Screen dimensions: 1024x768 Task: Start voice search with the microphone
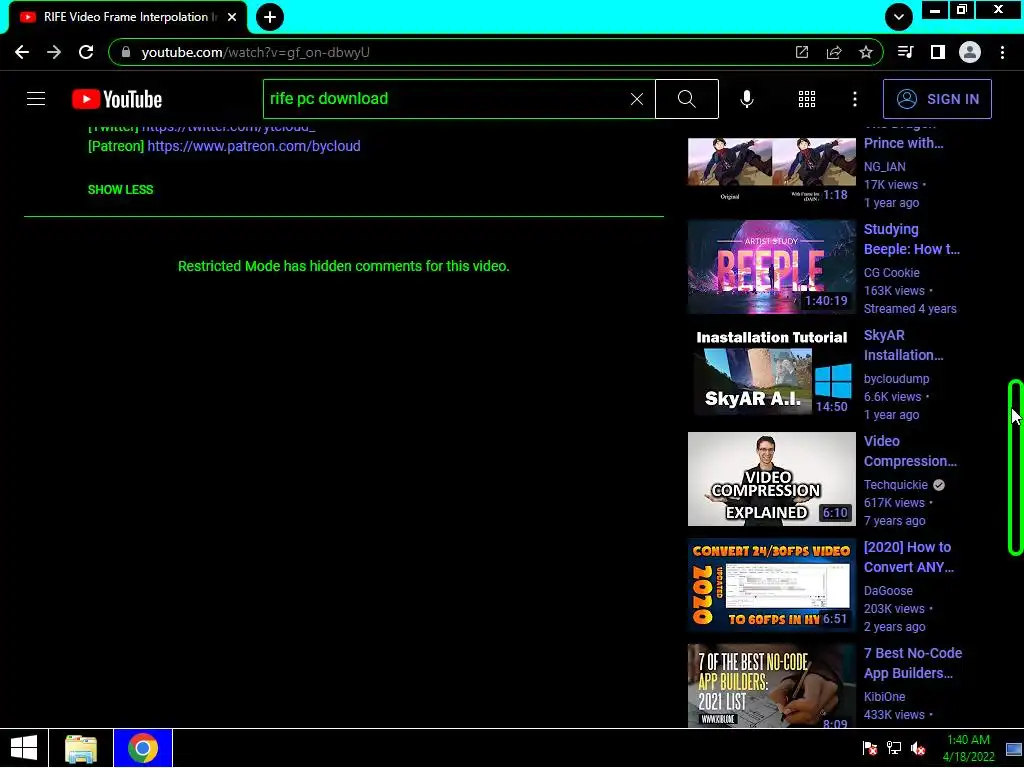[747, 99]
